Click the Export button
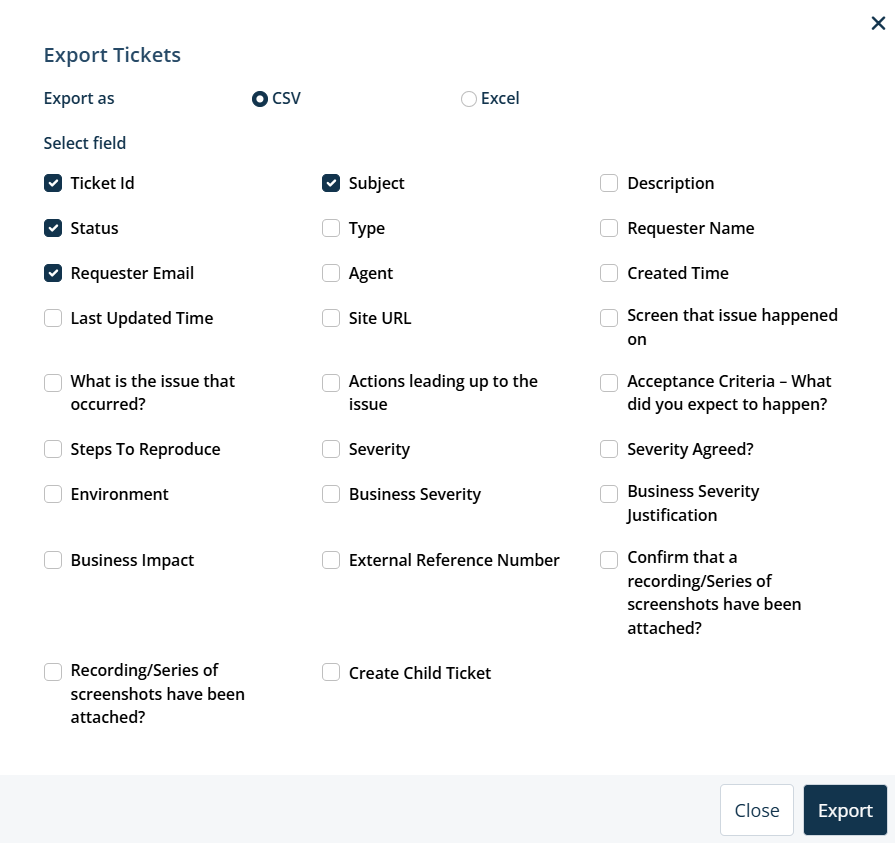Screen dimensions: 895x843 (x=845, y=810)
